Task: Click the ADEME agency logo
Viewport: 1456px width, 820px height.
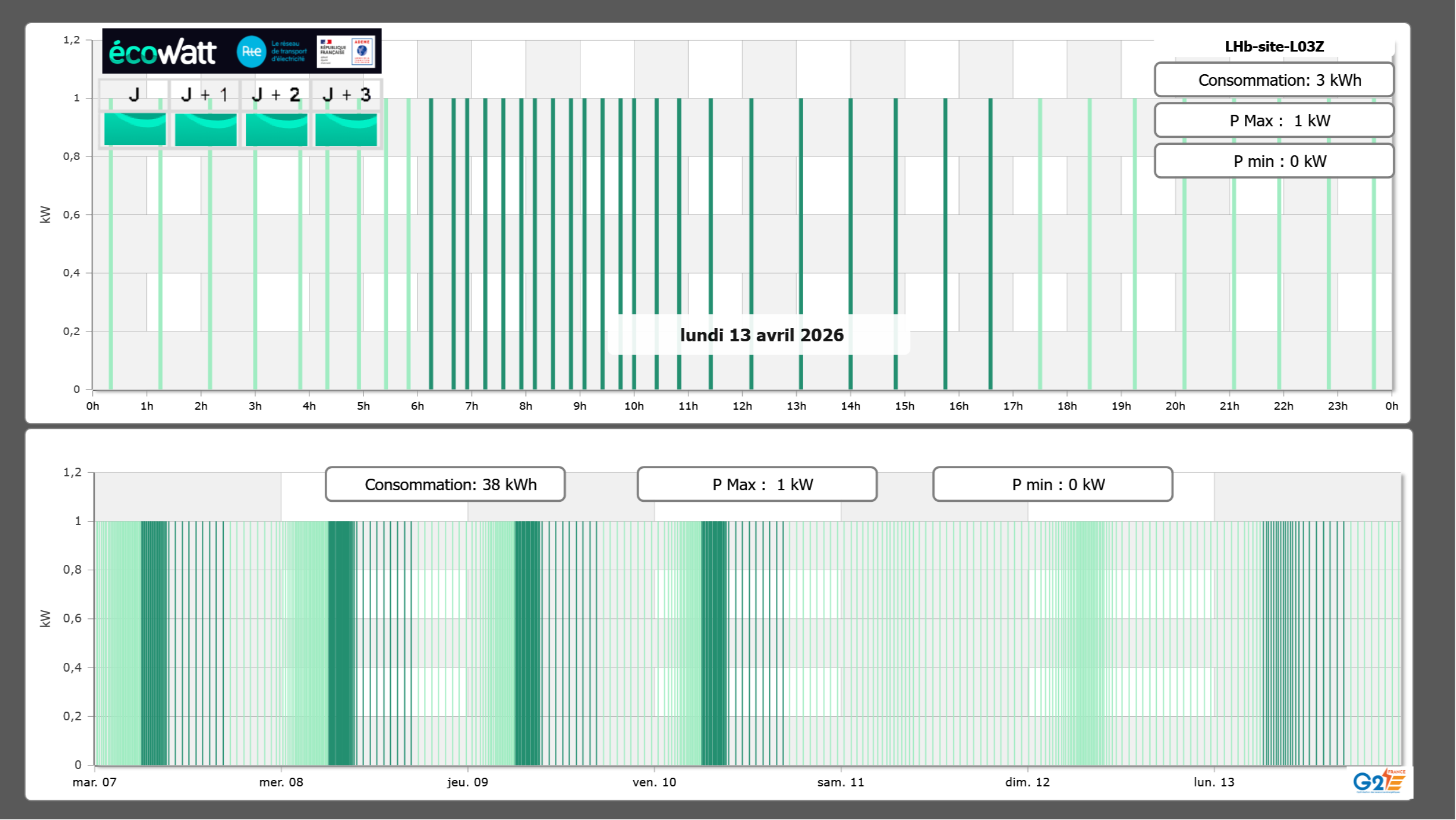Action: click(x=362, y=51)
